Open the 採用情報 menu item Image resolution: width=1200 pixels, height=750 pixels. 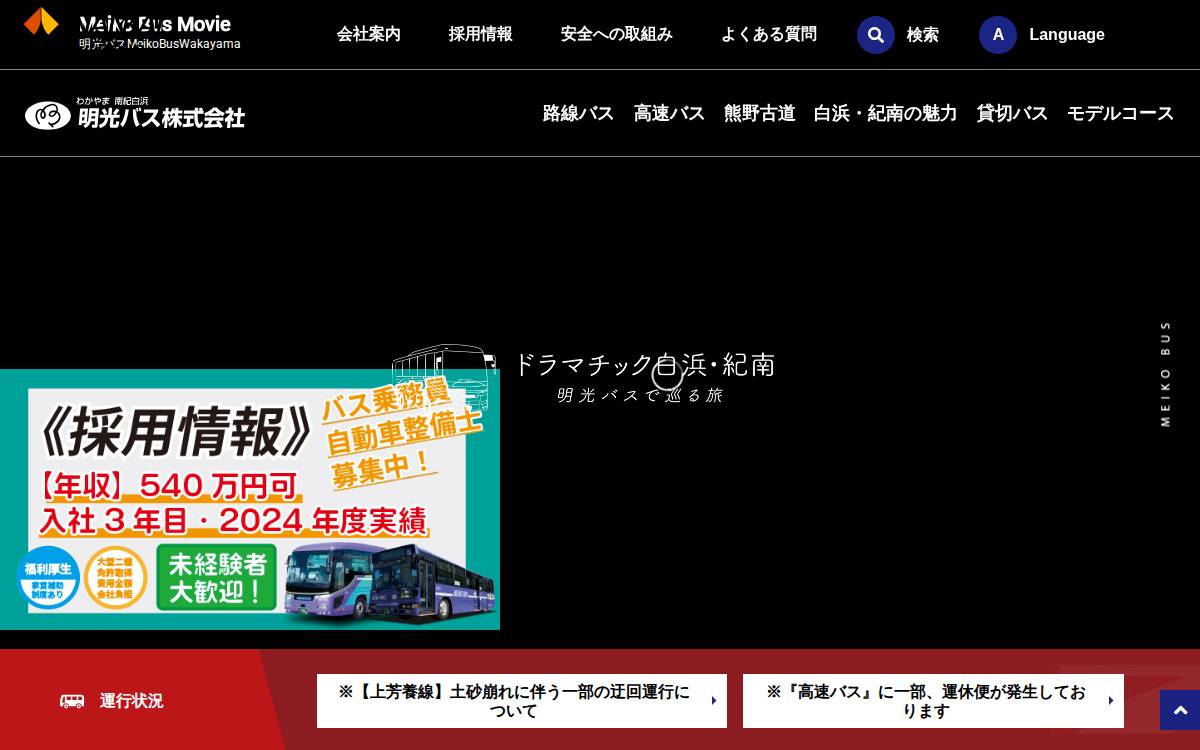click(481, 34)
